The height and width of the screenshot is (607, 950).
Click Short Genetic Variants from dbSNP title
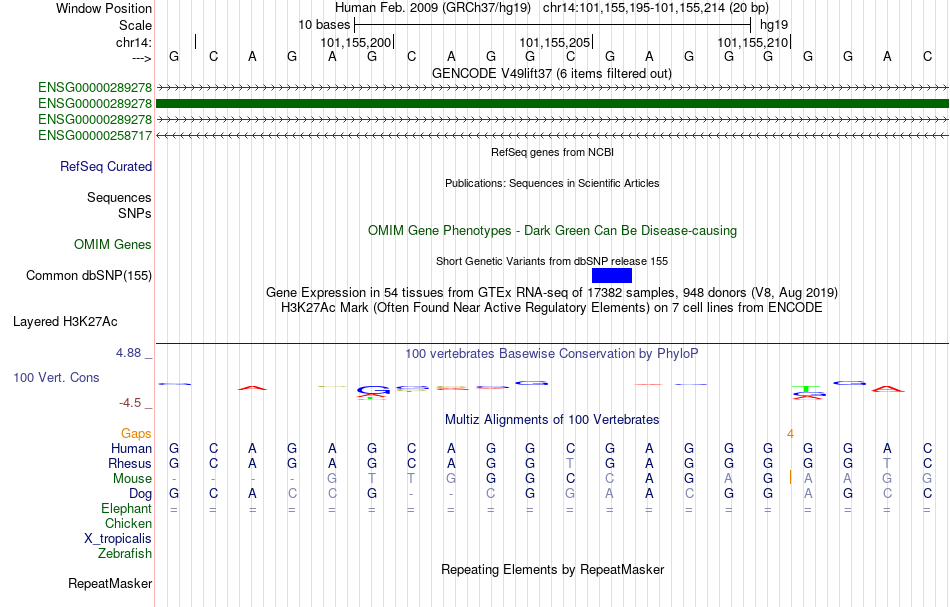click(x=552, y=261)
